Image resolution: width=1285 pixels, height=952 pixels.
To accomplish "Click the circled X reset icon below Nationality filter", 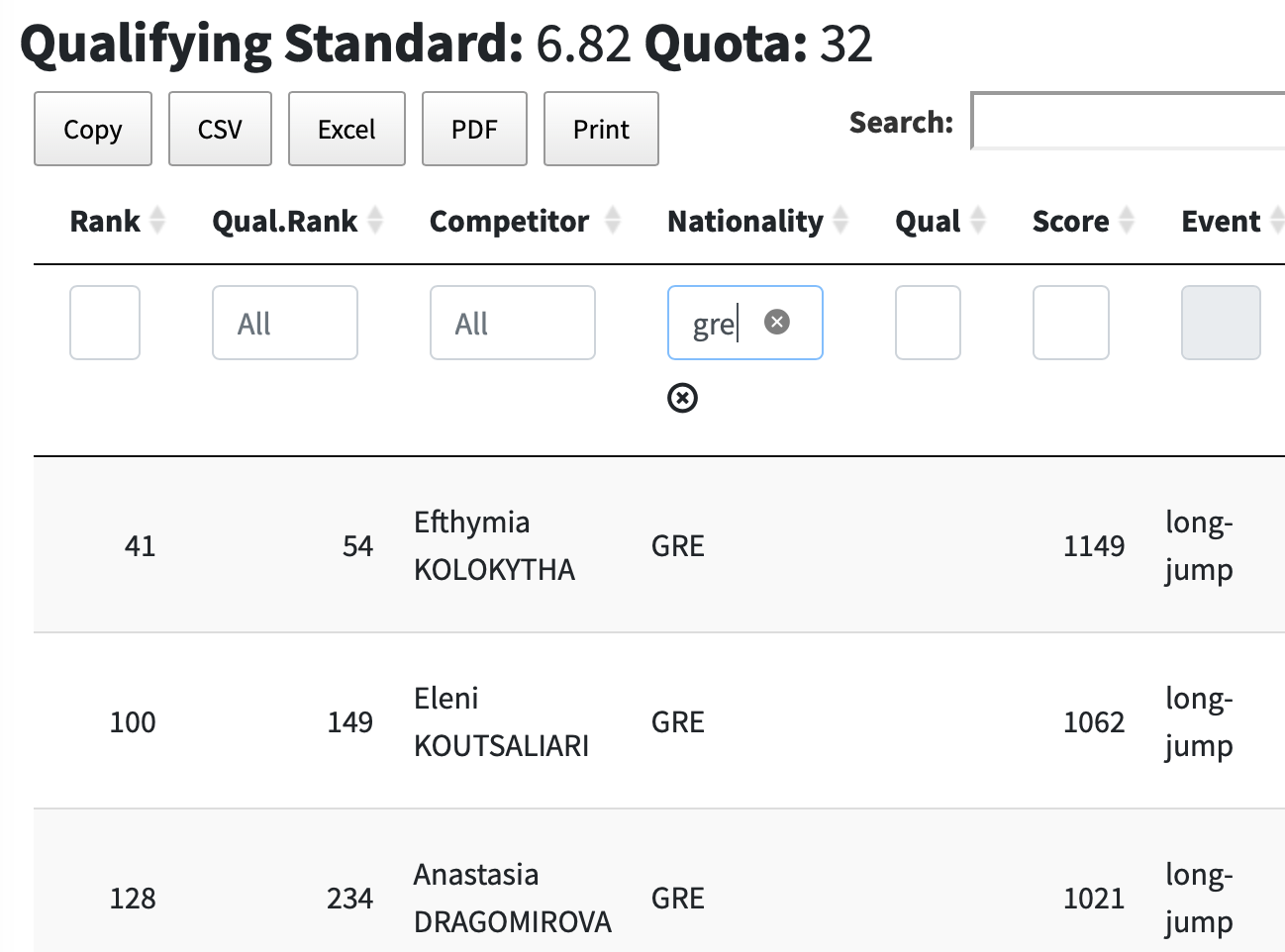I will point(682,398).
